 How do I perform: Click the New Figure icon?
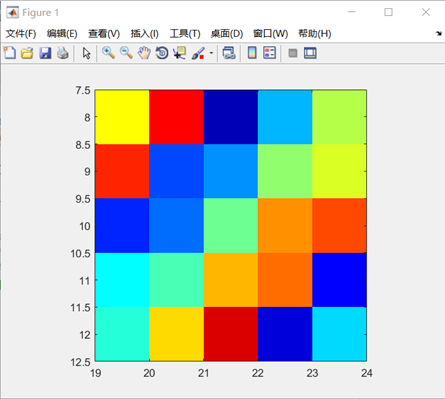[x=10, y=53]
